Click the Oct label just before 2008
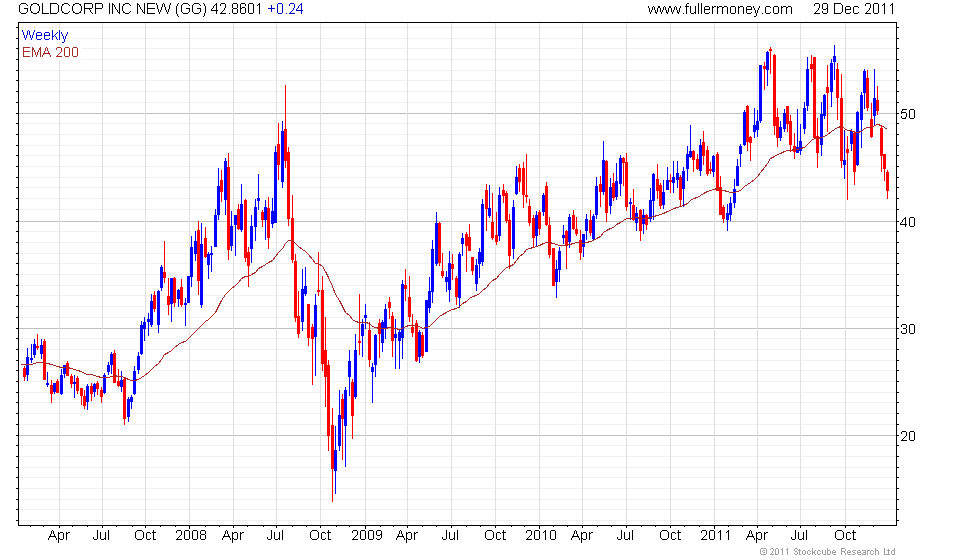 (145, 535)
